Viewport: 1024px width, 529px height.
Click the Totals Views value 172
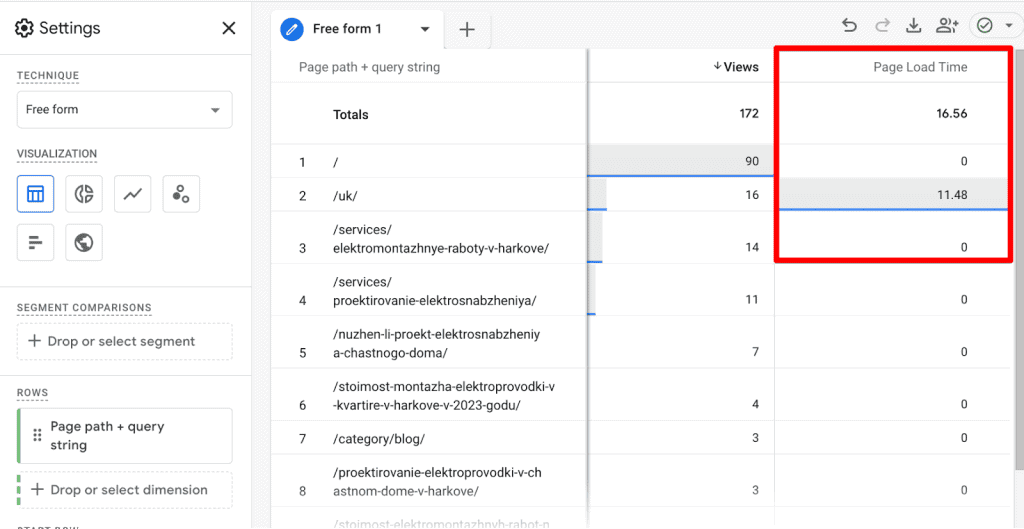[x=749, y=114]
